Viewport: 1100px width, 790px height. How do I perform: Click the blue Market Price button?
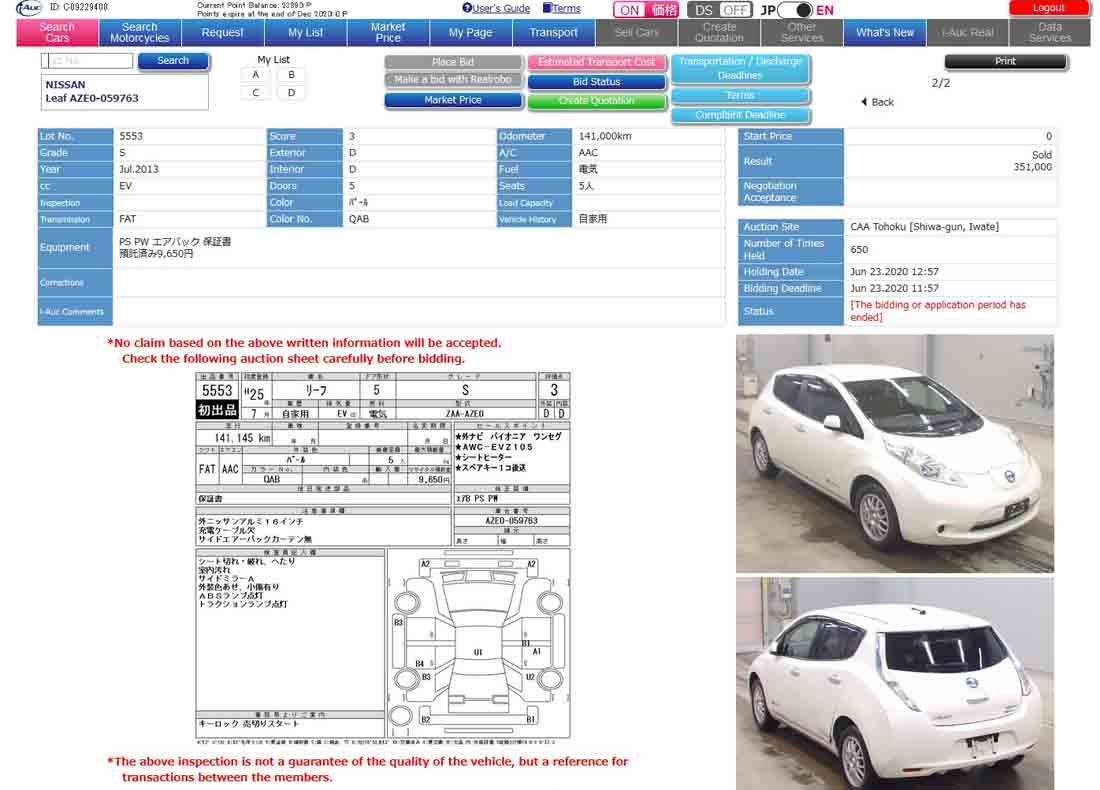tap(453, 100)
